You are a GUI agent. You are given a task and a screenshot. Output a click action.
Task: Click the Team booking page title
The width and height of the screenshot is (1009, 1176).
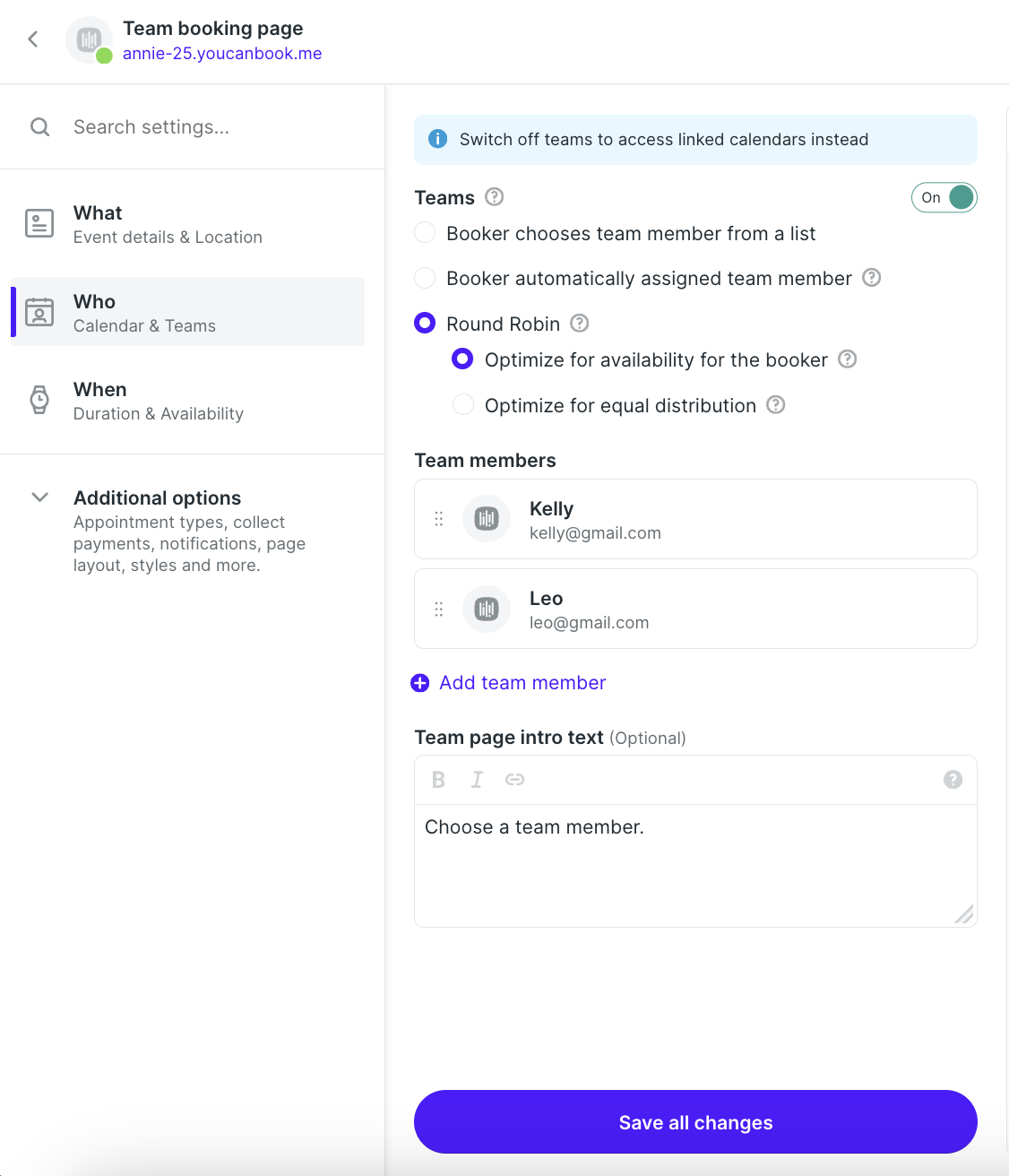click(x=213, y=29)
